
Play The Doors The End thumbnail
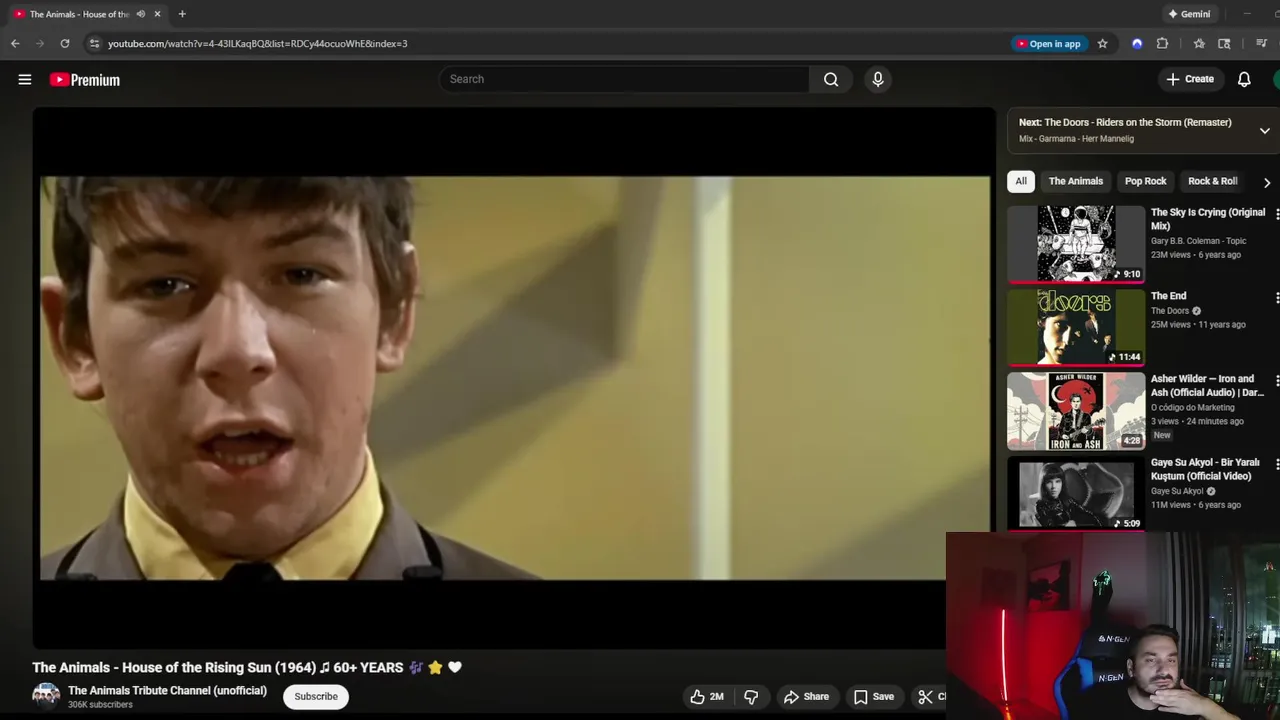[1076, 327]
